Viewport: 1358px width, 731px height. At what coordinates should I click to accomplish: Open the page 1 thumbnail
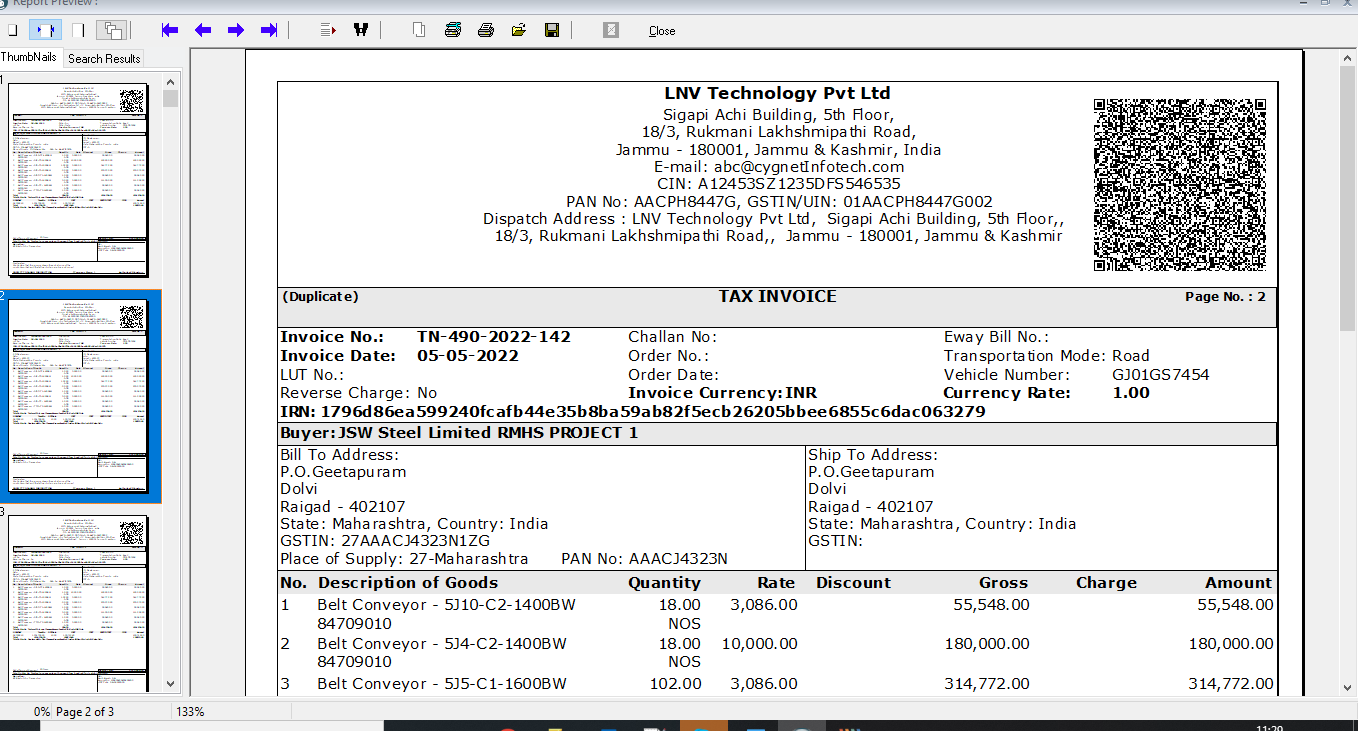(78, 180)
